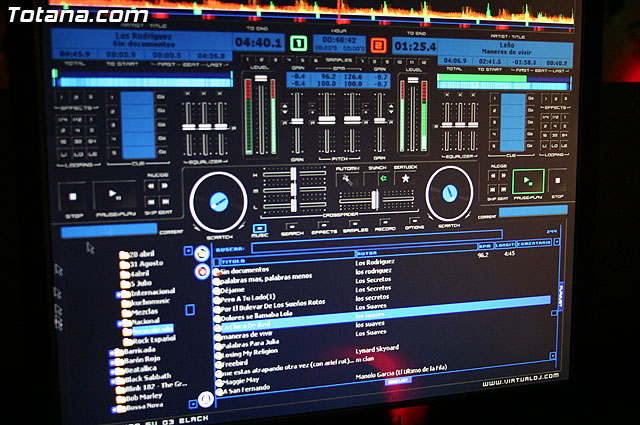Click the green deck 1 indicator
Image resolution: width=640 pixels, height=425 pixels.
[x=298, y=44]
